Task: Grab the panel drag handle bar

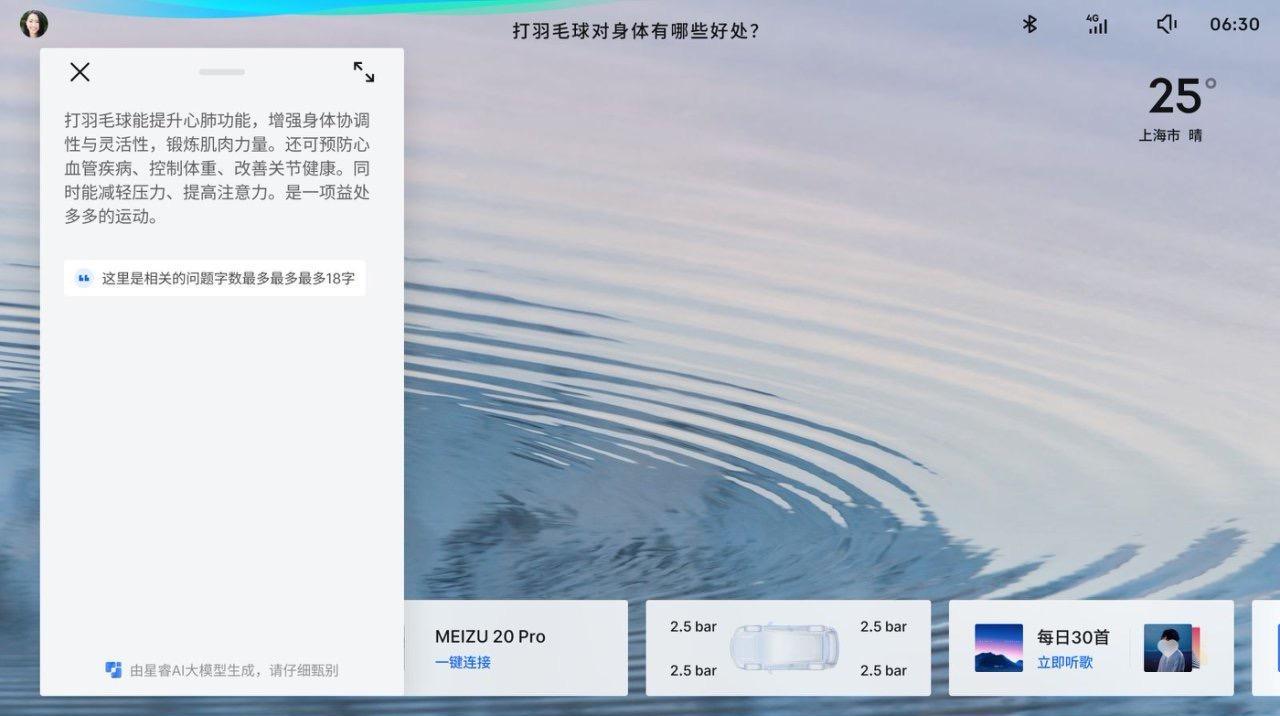Action: [x=222, y=72]
